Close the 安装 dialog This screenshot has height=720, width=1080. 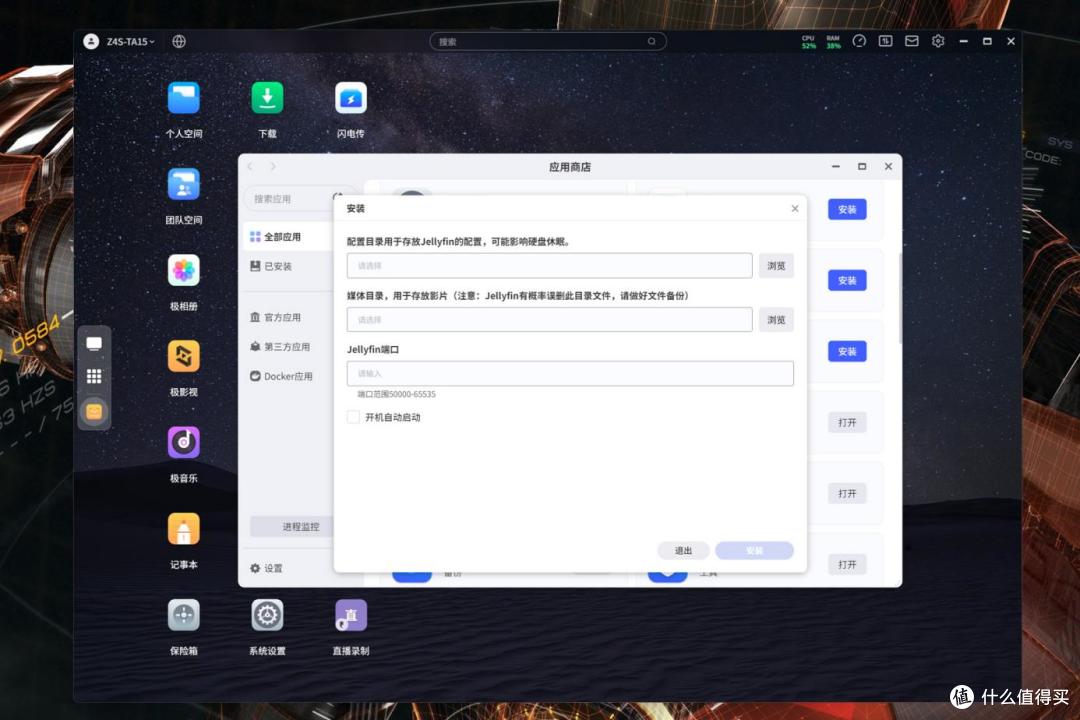pyautogui.click(x=795, y=208)
